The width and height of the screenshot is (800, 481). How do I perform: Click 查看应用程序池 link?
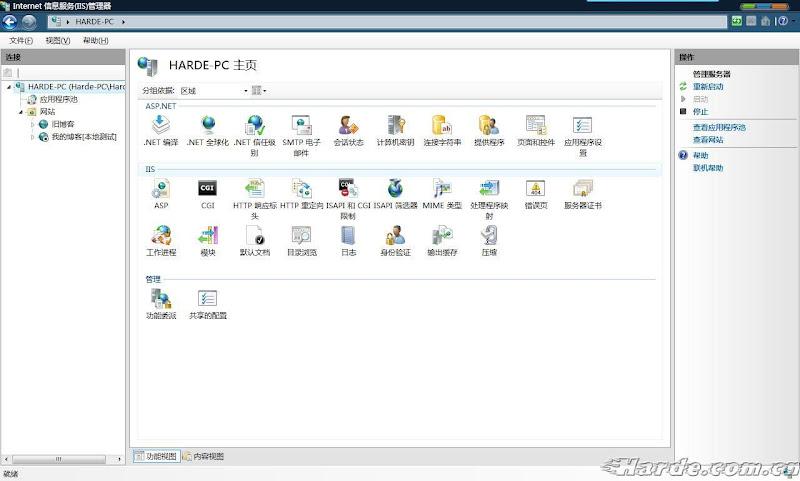719,128
